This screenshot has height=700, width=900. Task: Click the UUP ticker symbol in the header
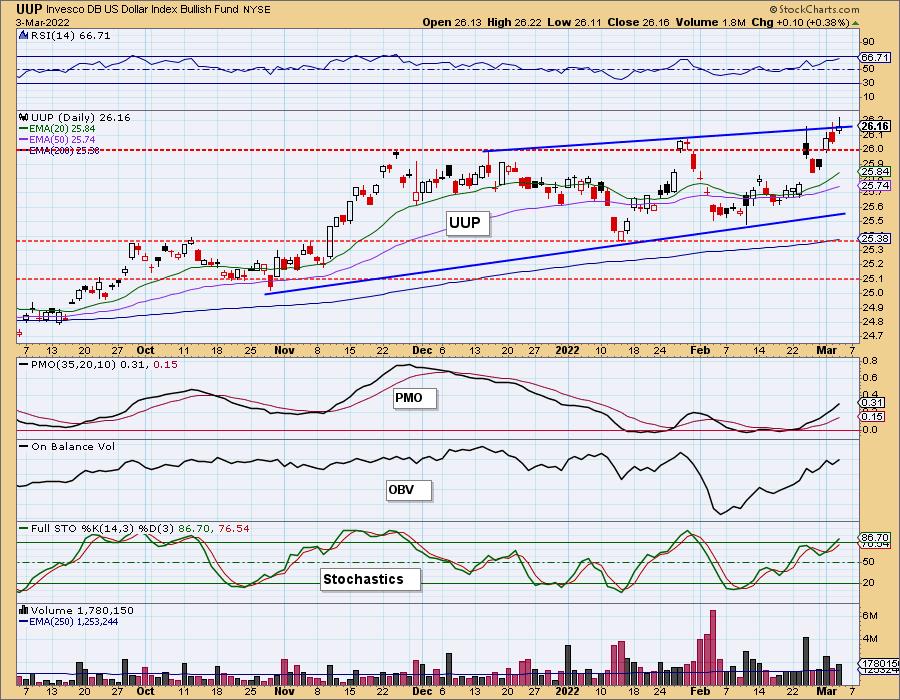(x=29, y=9)
